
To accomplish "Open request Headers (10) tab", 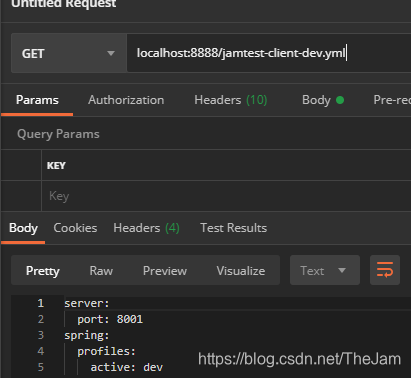I will (x=231, y=100).
